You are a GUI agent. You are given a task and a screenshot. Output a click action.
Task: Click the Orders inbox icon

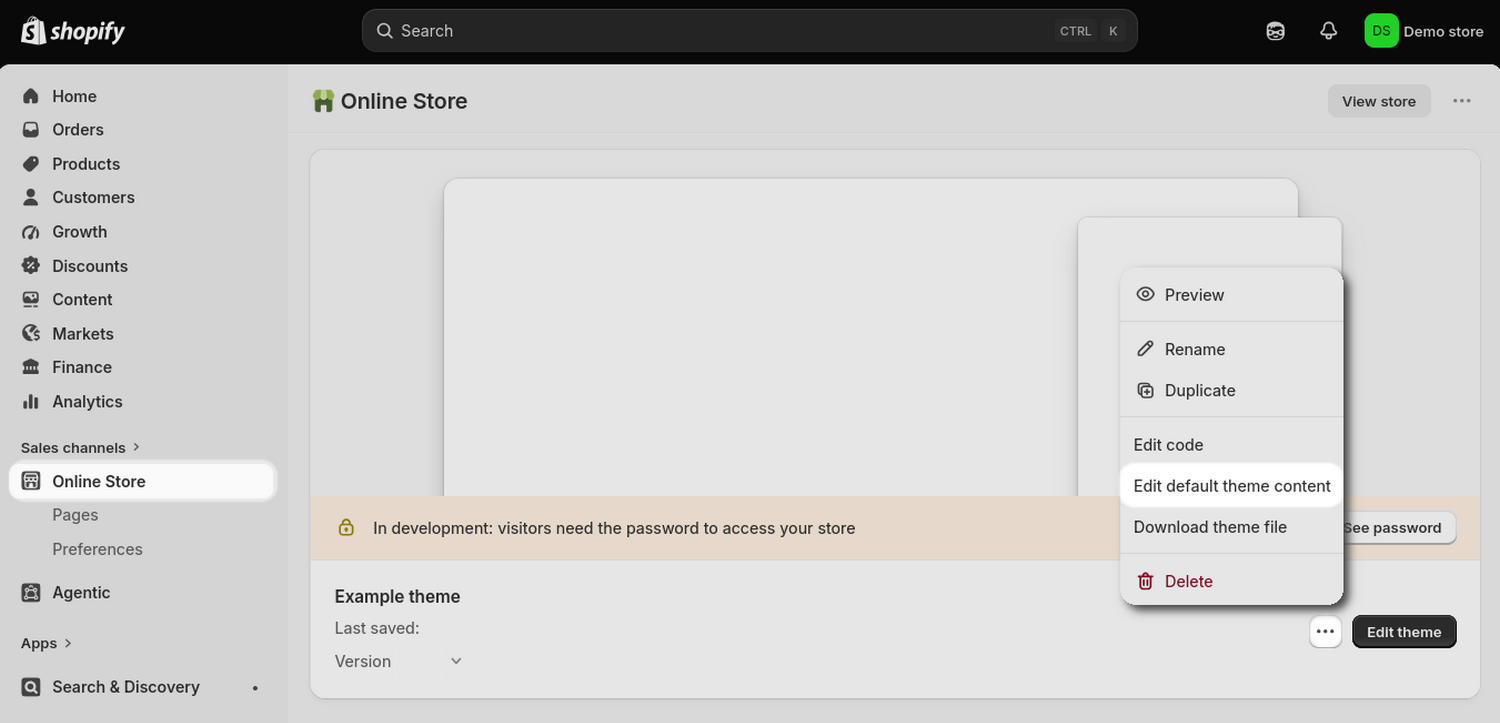[x=31, y=130]
